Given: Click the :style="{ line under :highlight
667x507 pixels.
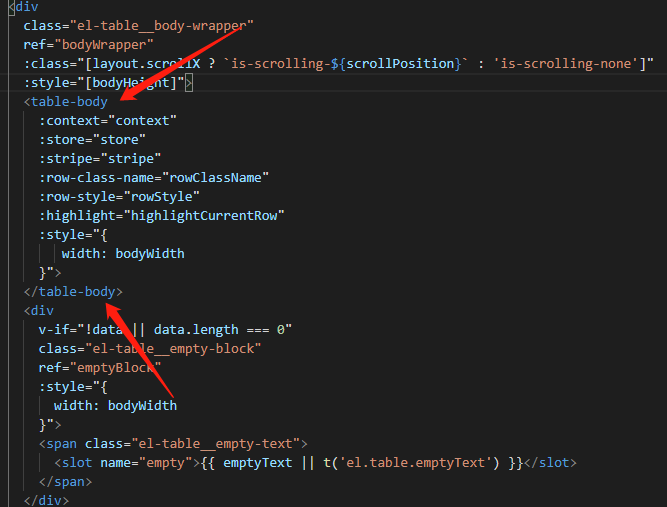Looking at the screenshot, I should point(73,234).
